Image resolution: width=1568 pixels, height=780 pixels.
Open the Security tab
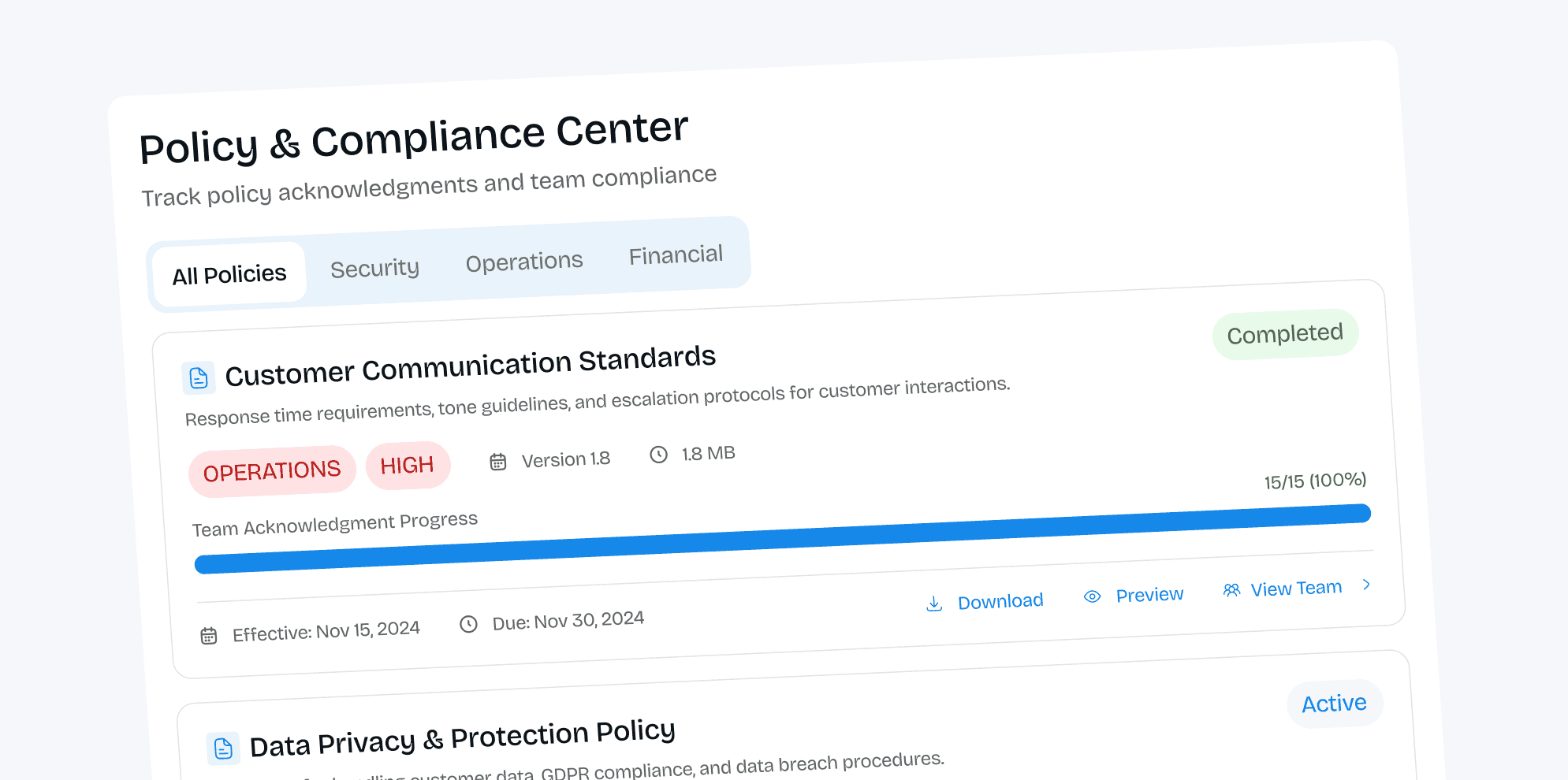click(x=375, y=269)
